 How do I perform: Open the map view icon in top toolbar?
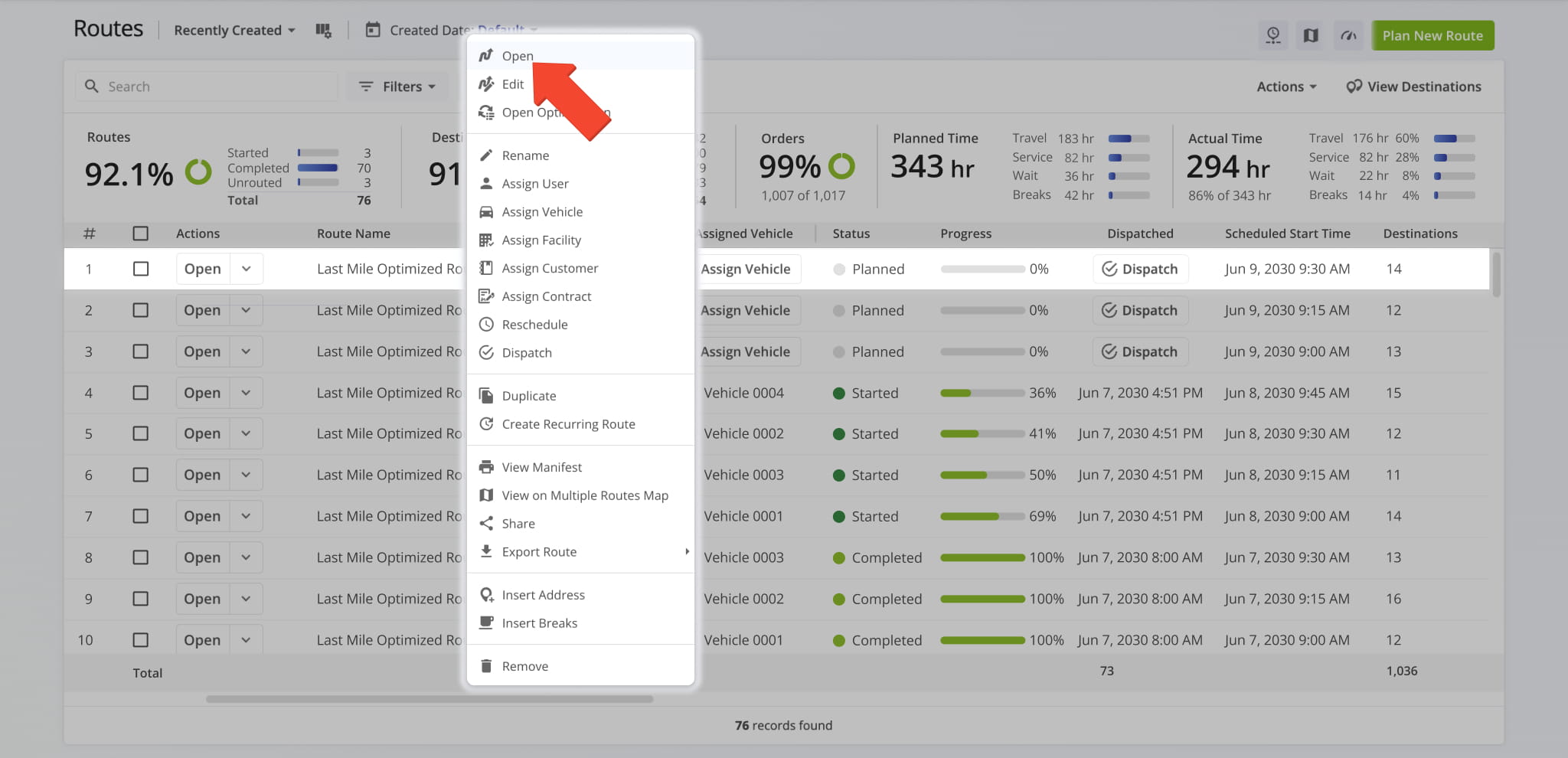[1311, 35]
